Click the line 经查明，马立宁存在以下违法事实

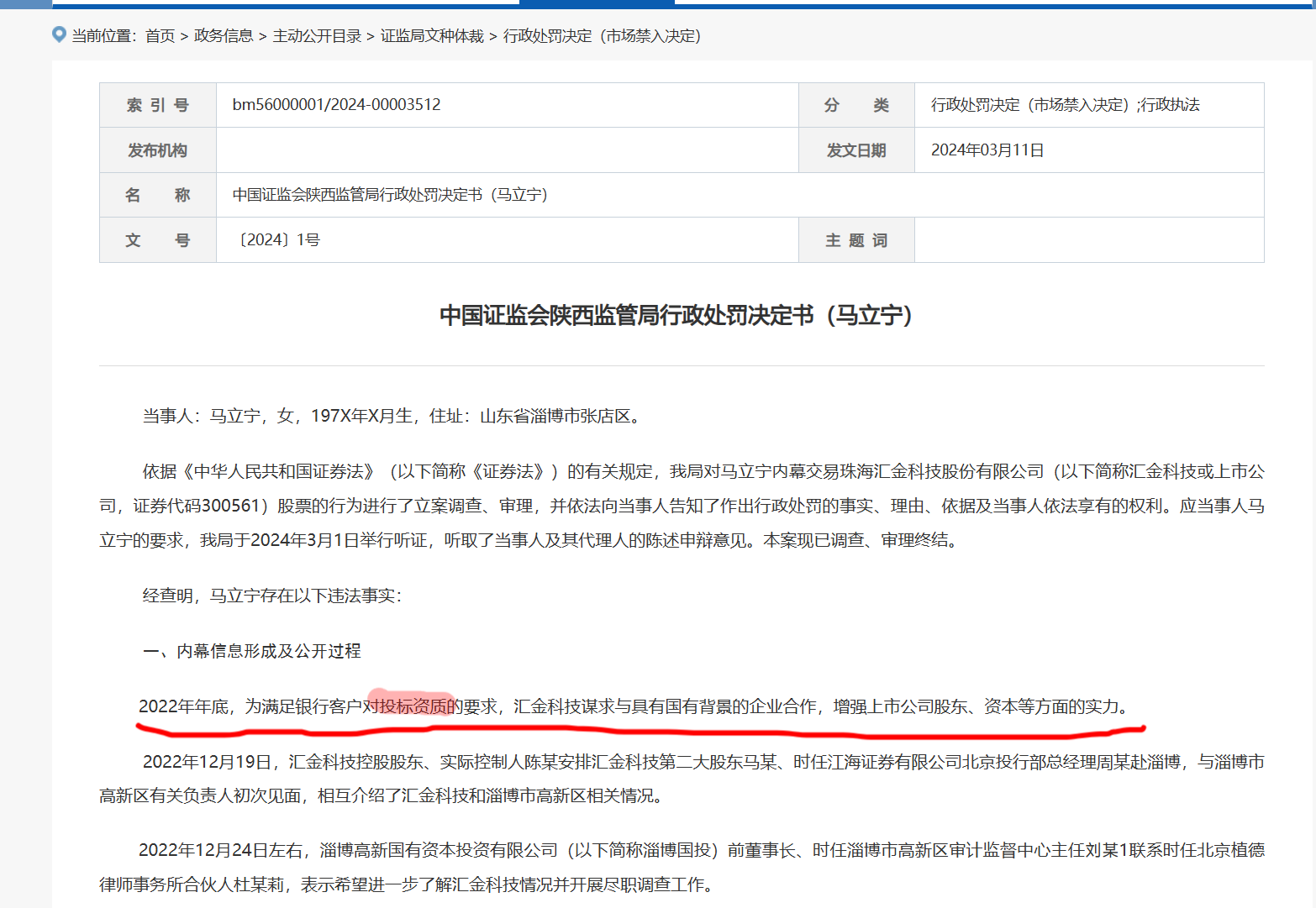(x=272, y=596)
